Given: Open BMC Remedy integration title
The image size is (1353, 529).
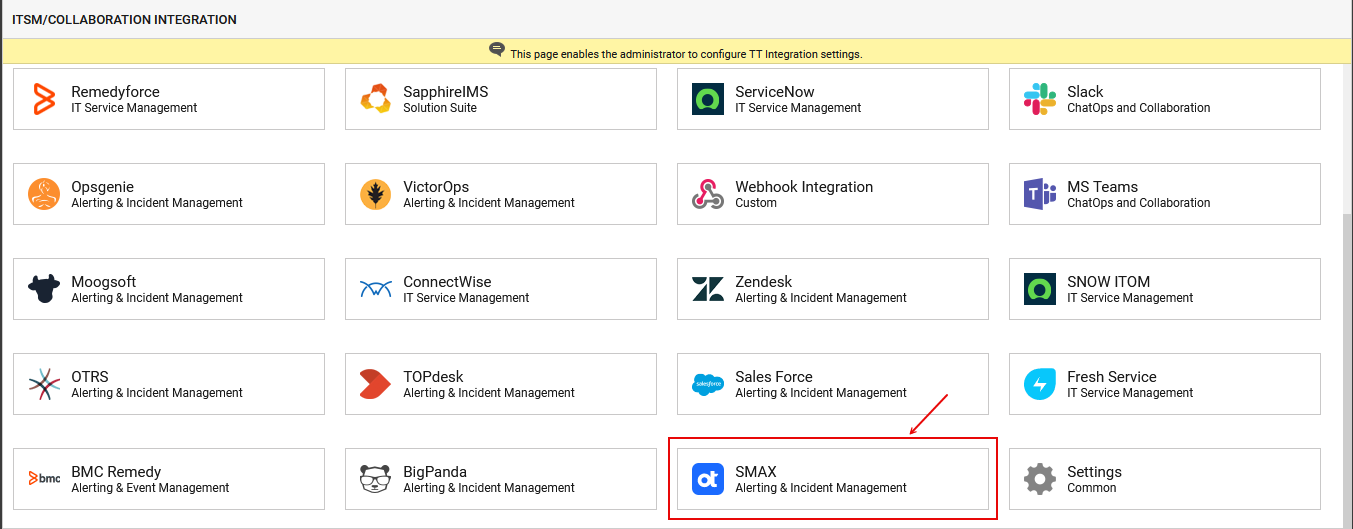Looking at the screenshot, I should (116, 472).
